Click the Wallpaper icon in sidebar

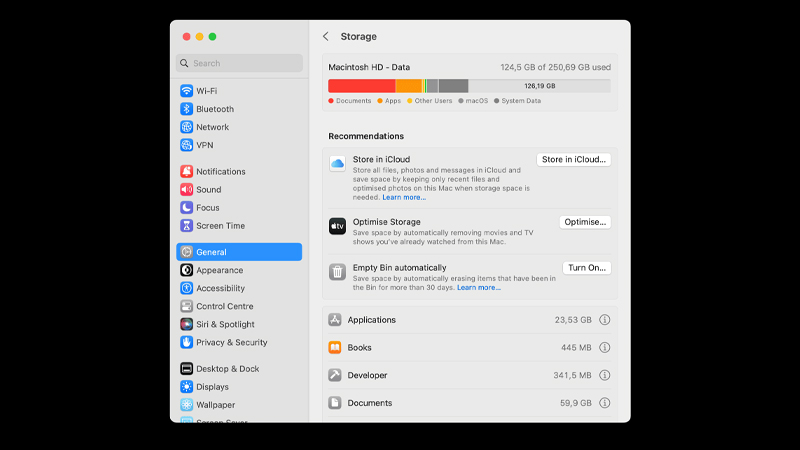[x=187, y=405]
